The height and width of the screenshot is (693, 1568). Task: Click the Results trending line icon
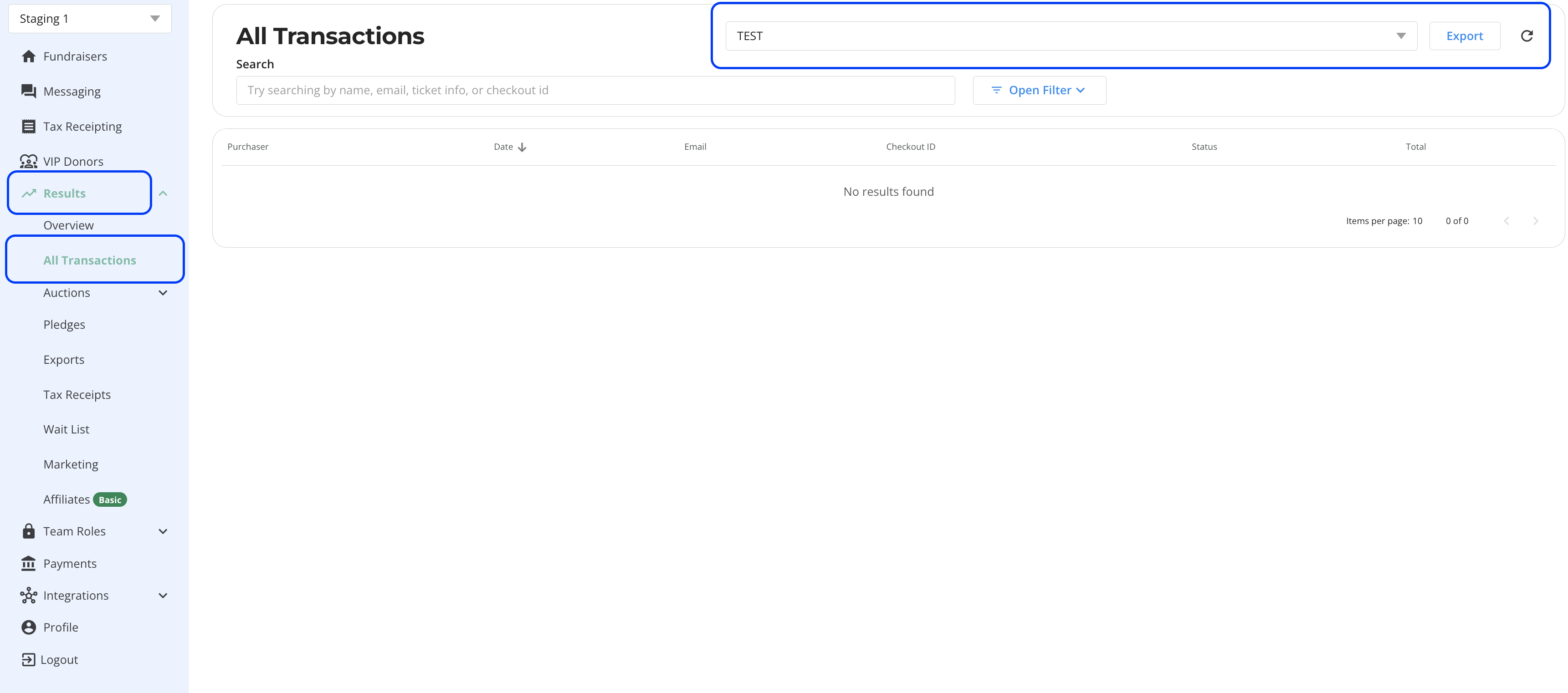point(29,194)
